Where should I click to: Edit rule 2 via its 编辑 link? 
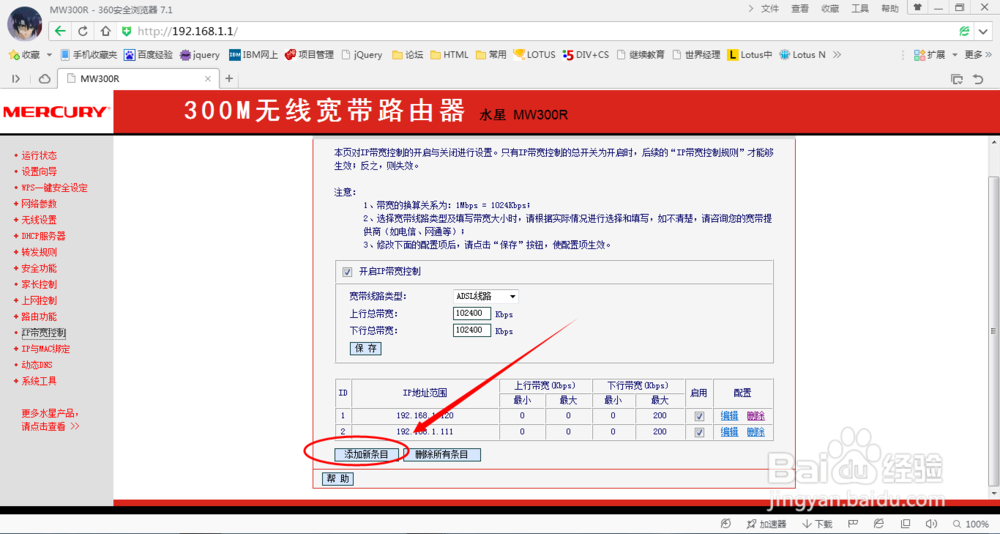coord(729,433)
